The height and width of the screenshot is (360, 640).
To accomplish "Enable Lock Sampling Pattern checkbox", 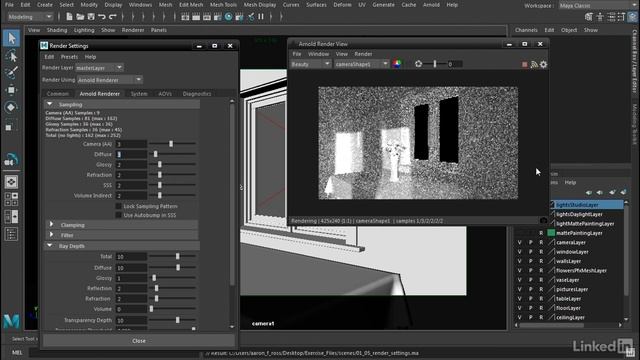I will point(118,206).
